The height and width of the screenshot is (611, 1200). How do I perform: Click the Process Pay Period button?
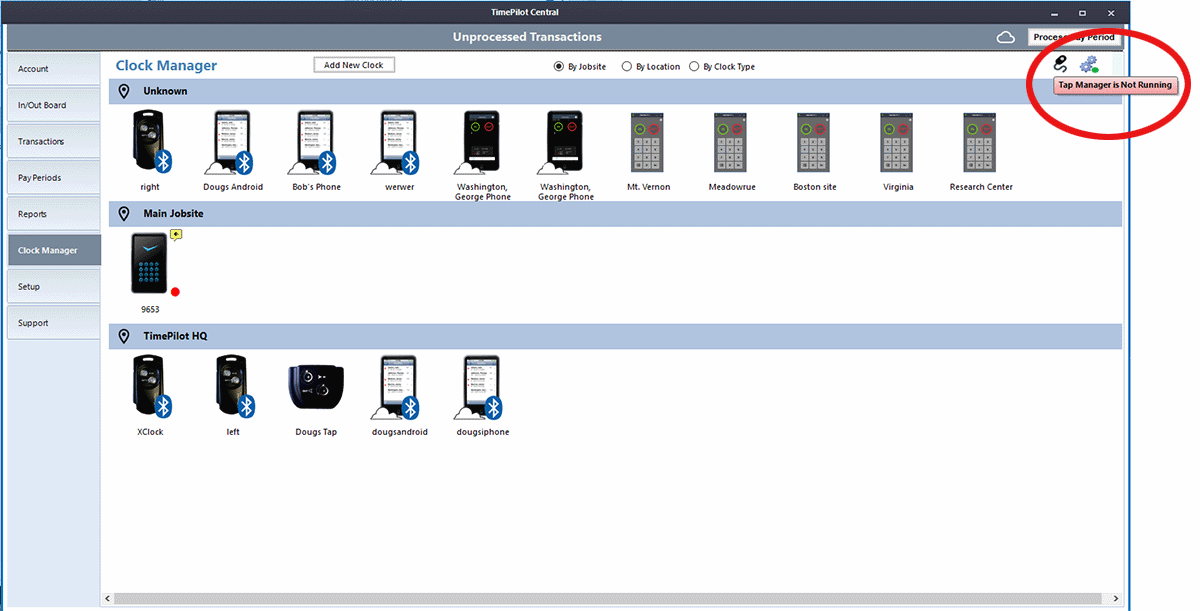point(1075,37)
